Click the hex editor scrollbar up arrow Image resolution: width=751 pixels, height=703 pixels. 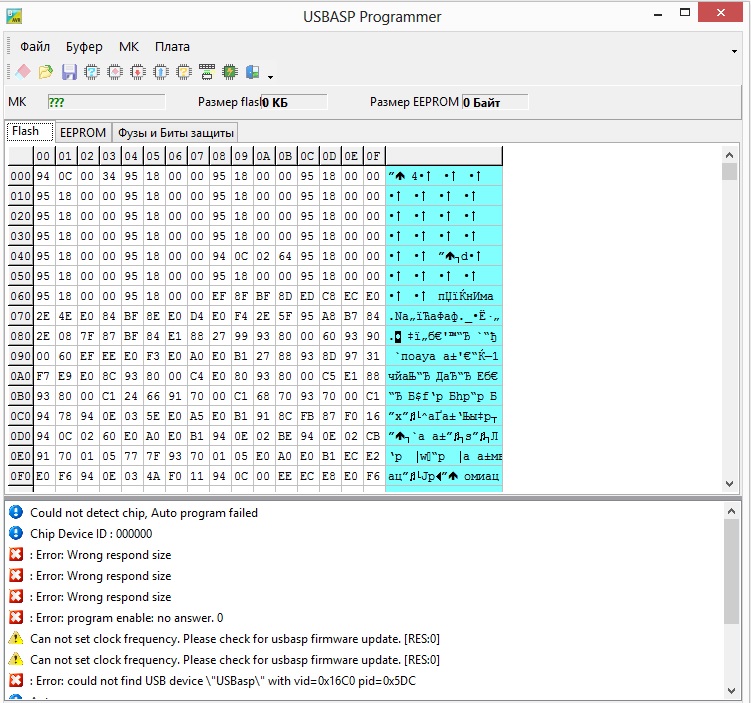coord(729,155)
